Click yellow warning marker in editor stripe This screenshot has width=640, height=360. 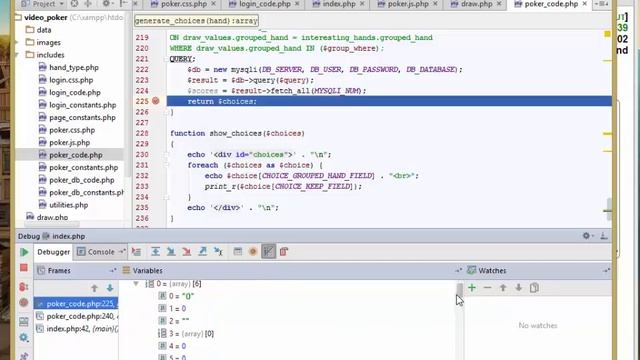tap(607, 34)
